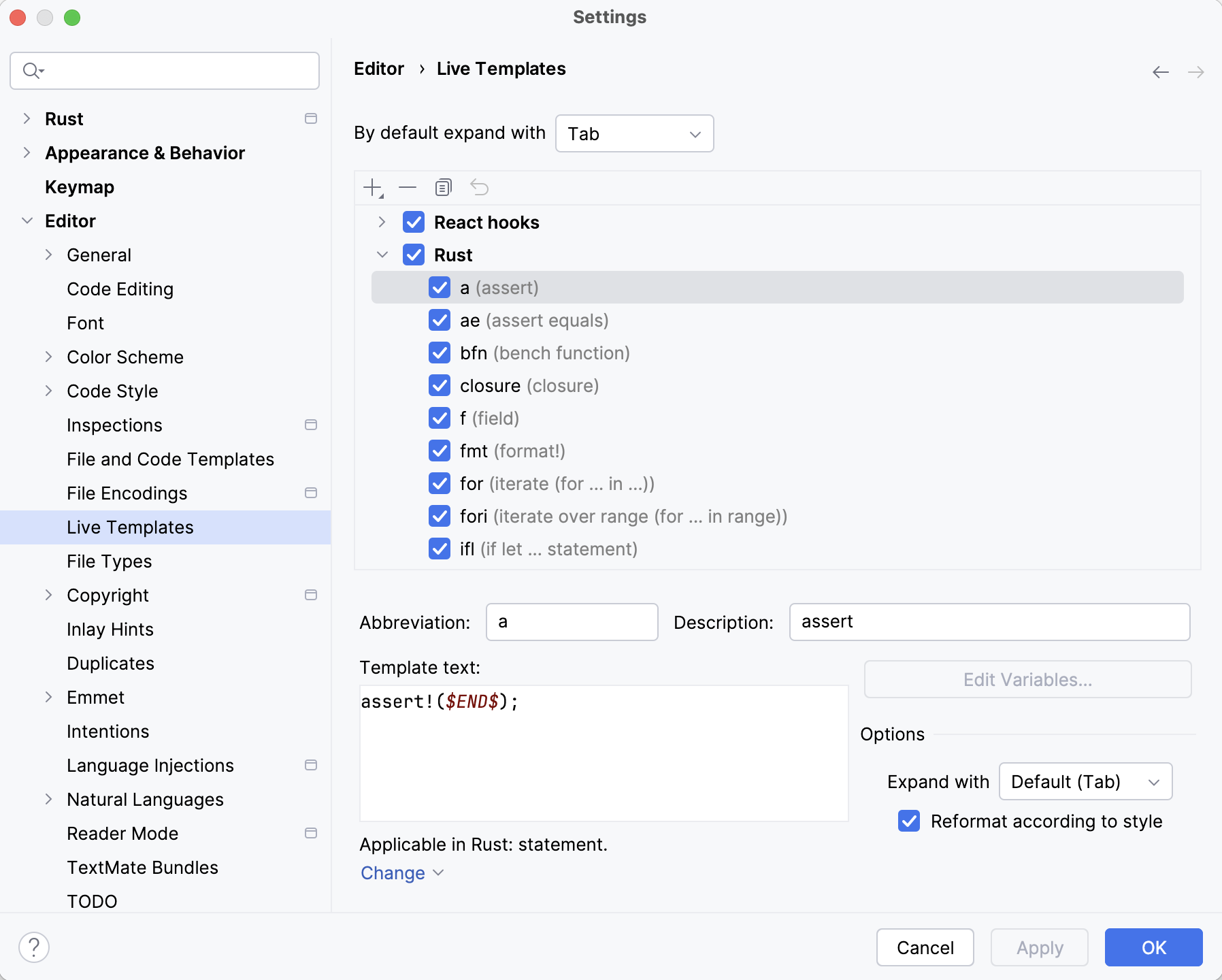The height and width of the screenshot is (980, 1222).
Task: Click the Change link under applicable contexts
Action: point(394,872)
